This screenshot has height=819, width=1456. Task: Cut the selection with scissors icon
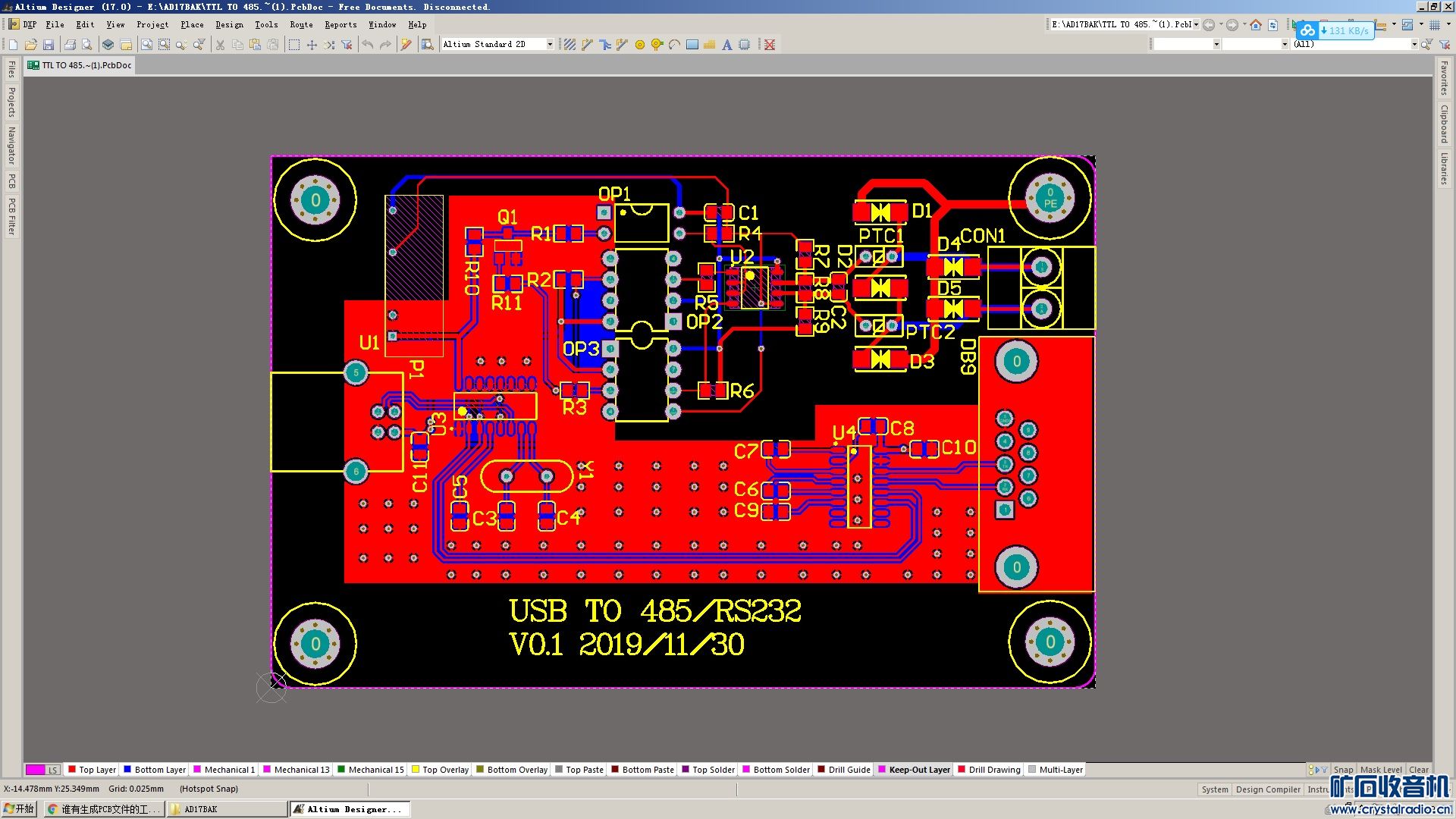click(x=220, y=45)
